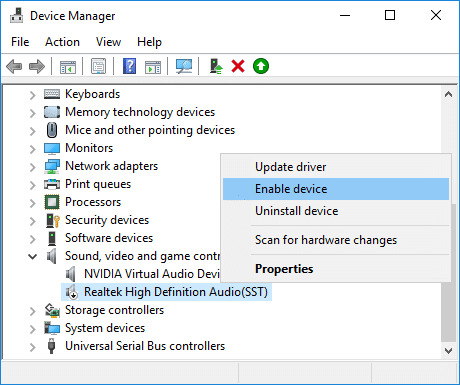The height and width of the screenshot is (385, 460).
Task: Click Scan for hardware changes monitor icon
Action: 184,66
